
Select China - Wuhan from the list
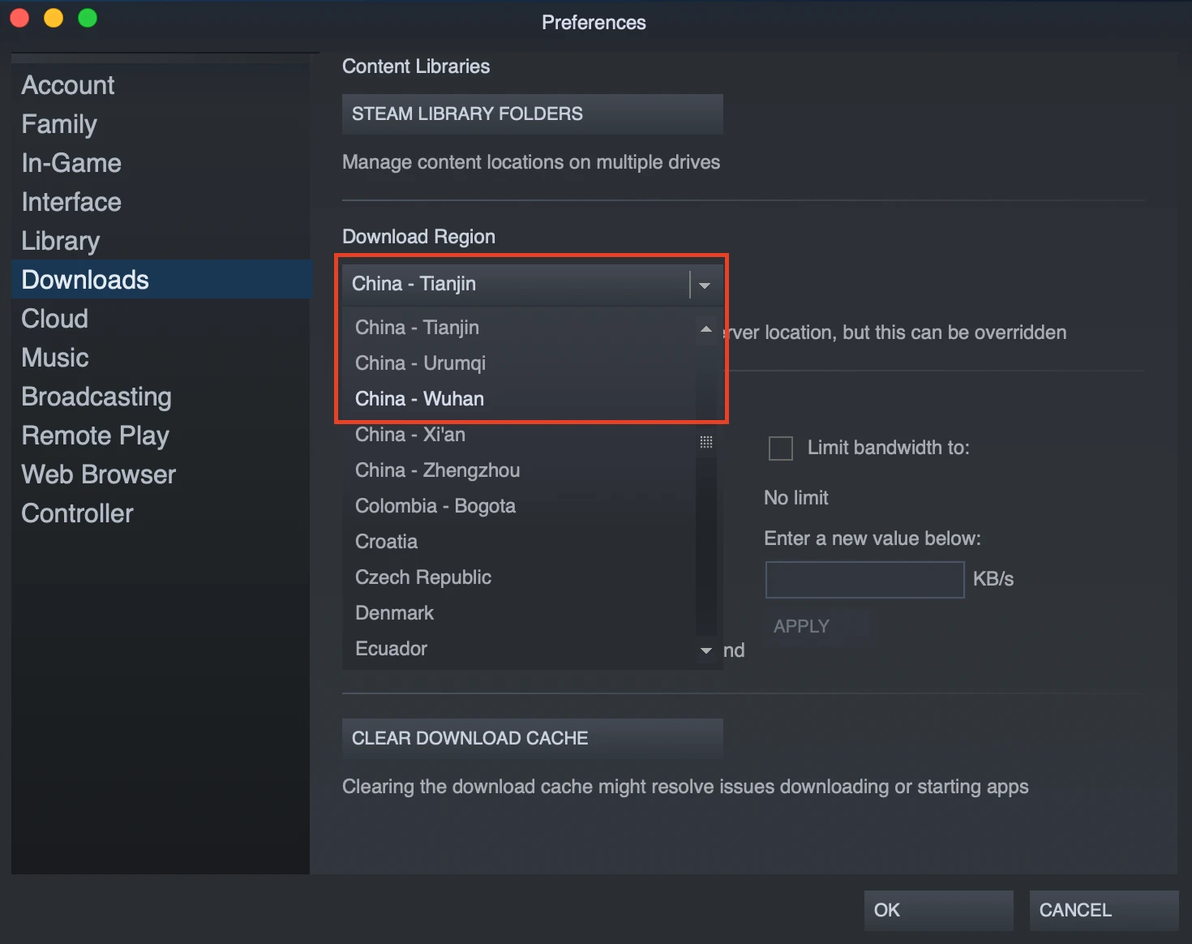click(420, 399)
